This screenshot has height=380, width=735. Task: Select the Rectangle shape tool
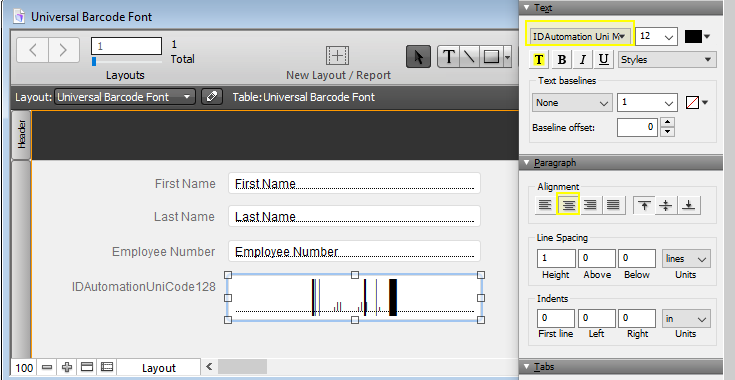[x=491, y=58]
